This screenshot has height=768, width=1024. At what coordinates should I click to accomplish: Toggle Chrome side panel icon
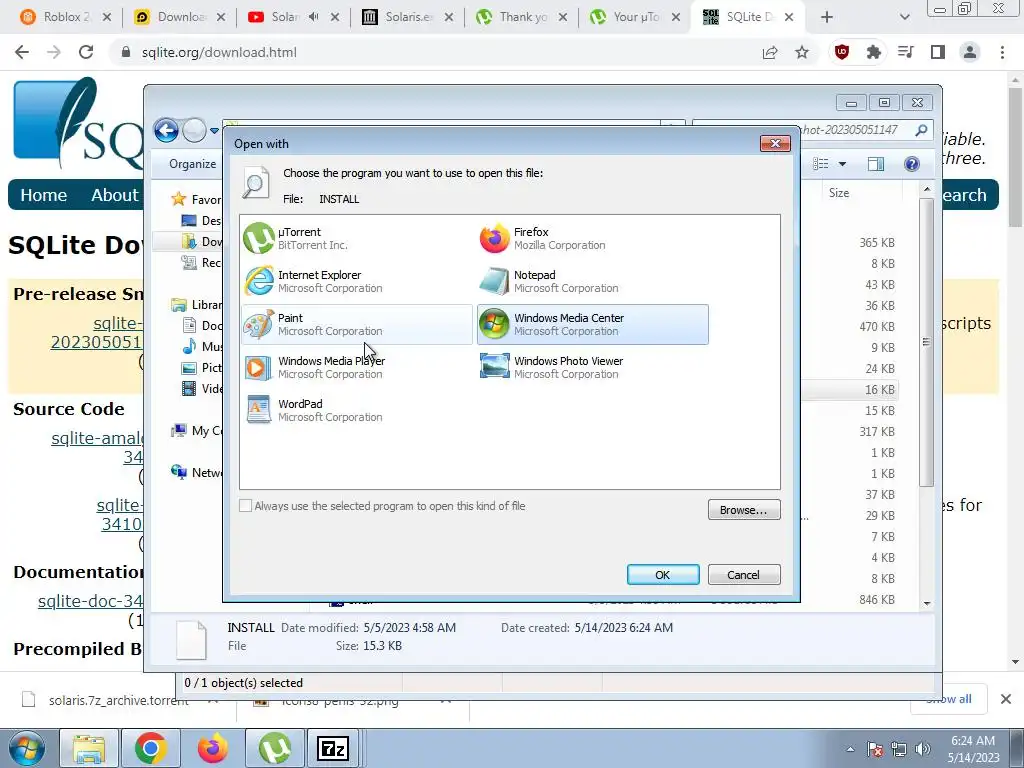coord(938,52)
